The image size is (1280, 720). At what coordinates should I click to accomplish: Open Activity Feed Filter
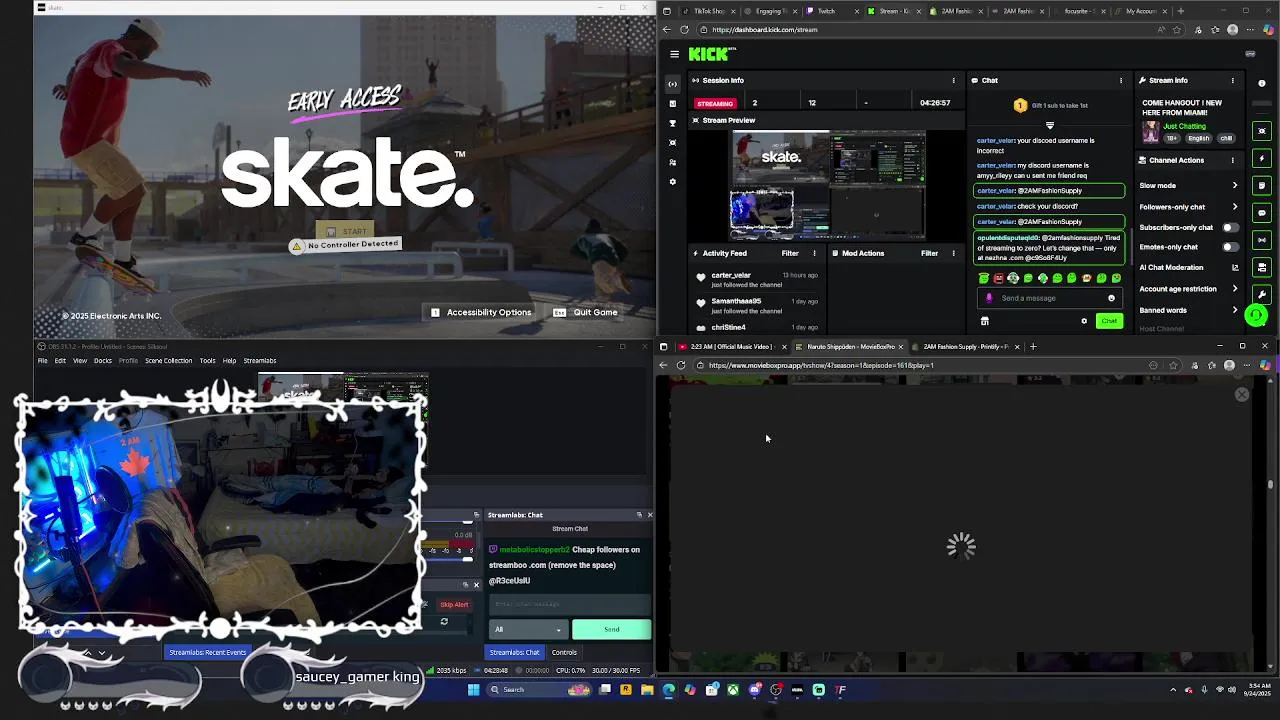[790, 253]
